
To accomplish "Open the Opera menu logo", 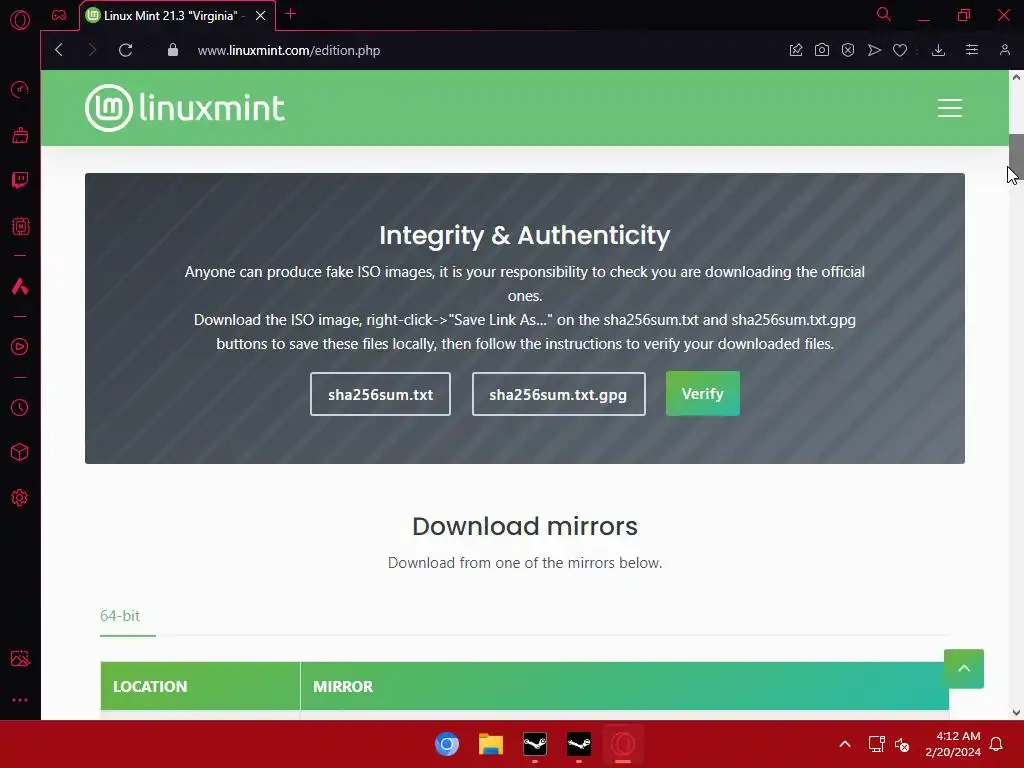I will click(20, 20).
